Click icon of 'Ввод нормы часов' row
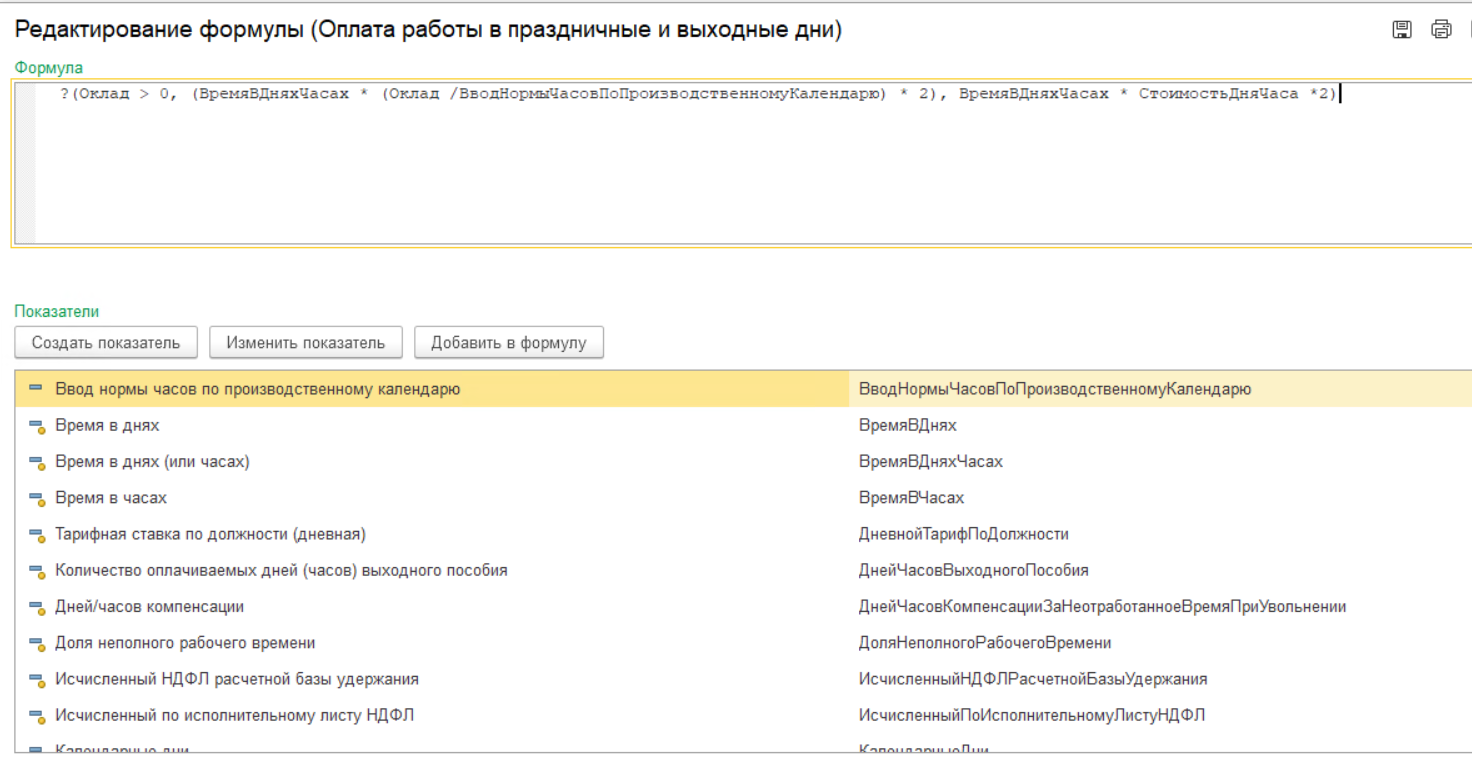 (x=37, y=389)
